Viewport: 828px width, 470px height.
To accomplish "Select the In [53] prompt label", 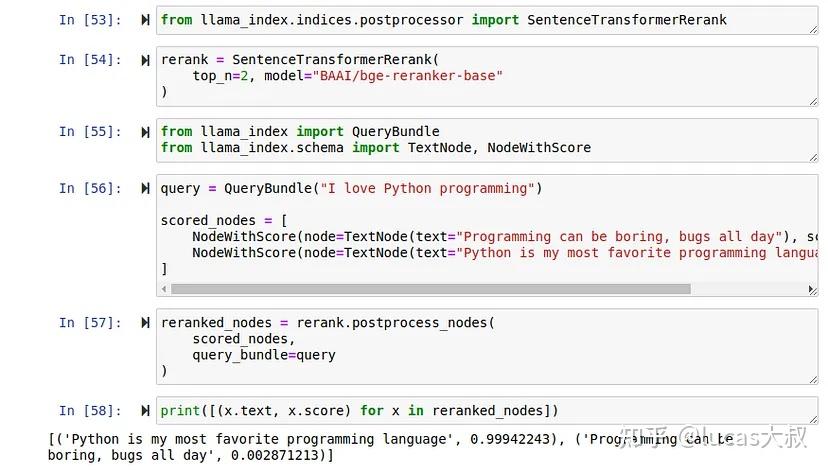I will [x=90, y=20].
